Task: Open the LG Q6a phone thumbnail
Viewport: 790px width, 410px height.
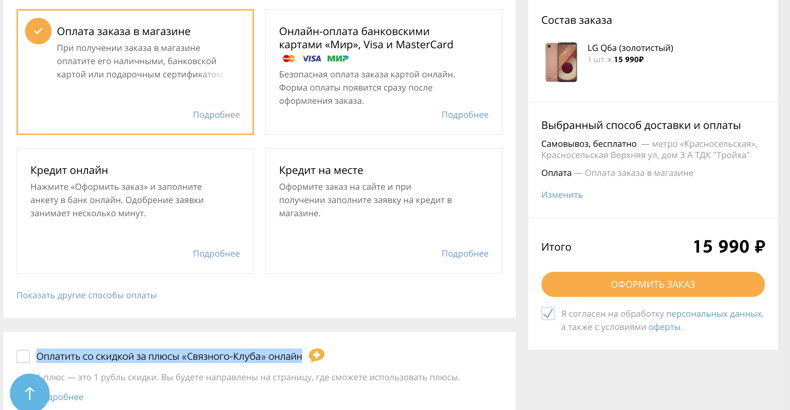Action: point(561,62)
